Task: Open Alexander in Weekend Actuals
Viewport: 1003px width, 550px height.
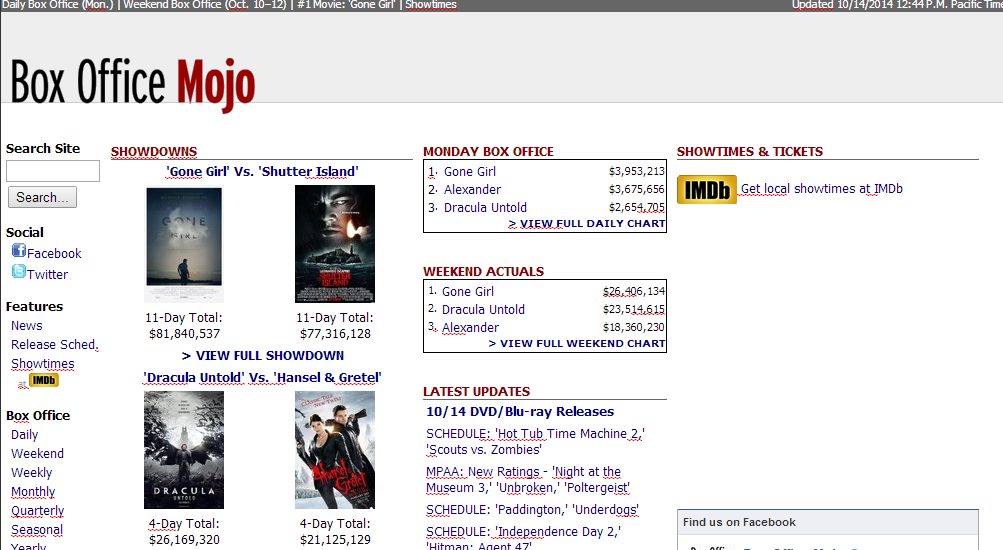Action: 470,327
